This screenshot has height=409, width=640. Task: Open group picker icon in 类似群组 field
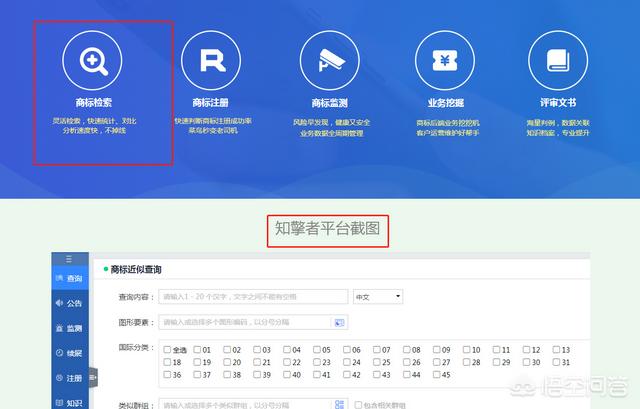(339, 405)
